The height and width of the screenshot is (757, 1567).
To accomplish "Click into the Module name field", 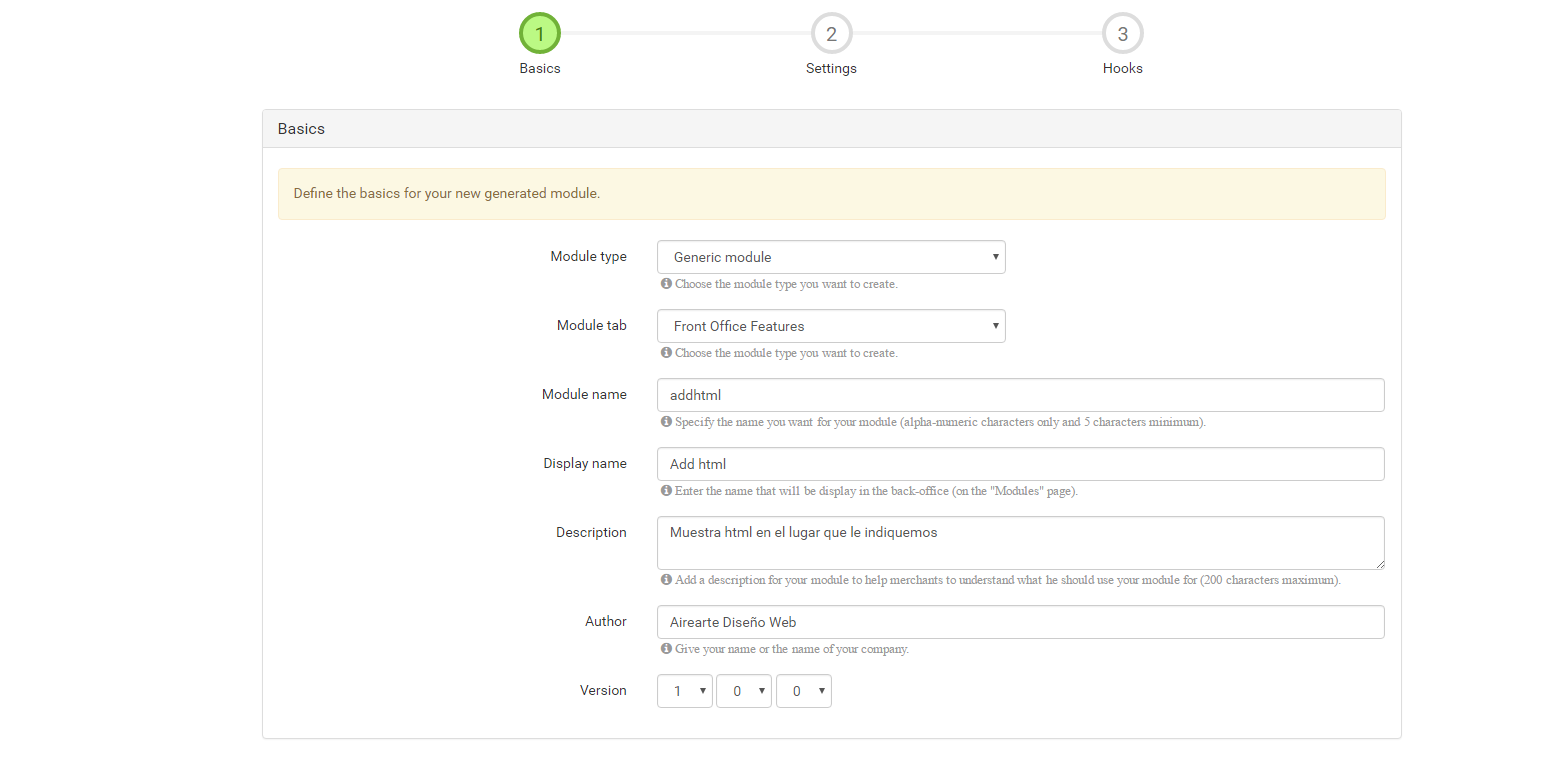I will click(x=1020, y=395).
